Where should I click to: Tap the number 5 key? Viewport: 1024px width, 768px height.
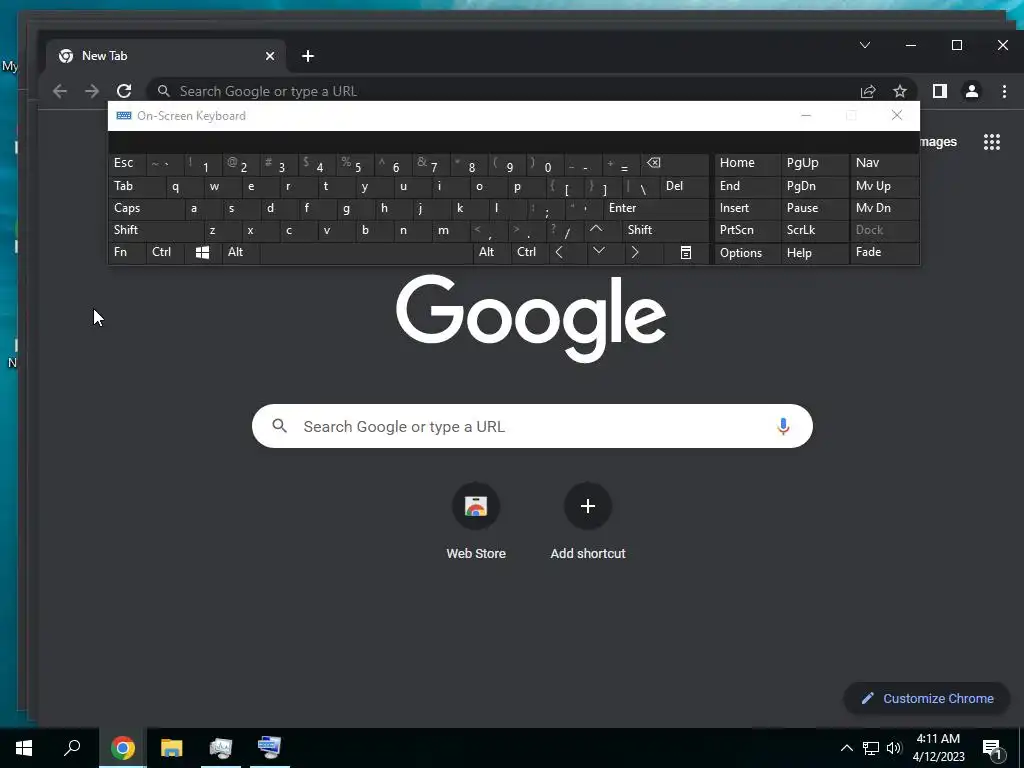pyautogui.click(x=355, y=163)
